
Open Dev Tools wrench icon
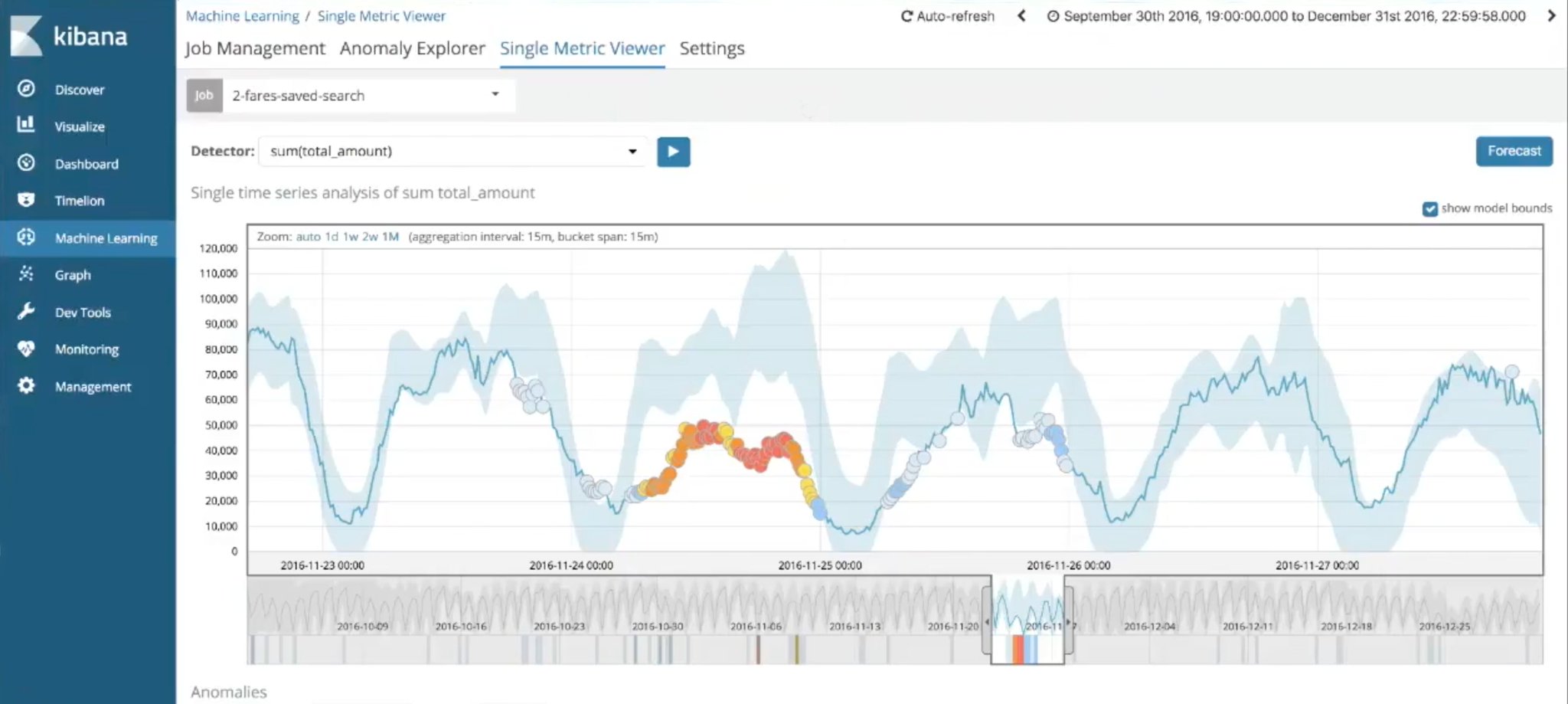click(26, 311)
